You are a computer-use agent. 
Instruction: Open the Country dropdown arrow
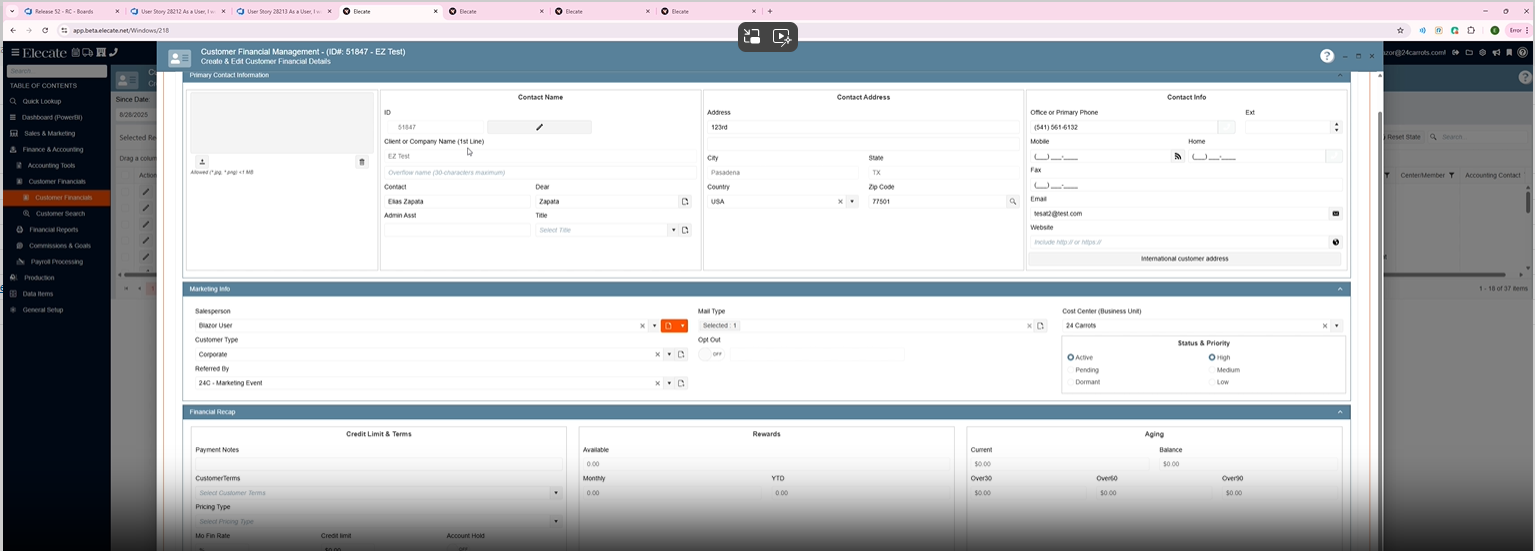(x=852, y=201)
